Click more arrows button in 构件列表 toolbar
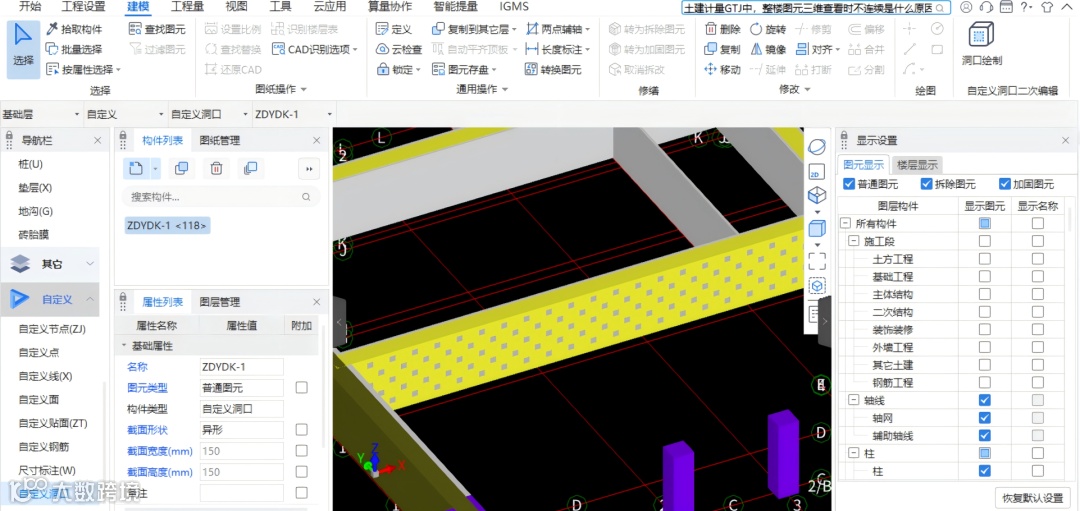The height and width of the screenshot is (511, 1080). pos(309,168)
